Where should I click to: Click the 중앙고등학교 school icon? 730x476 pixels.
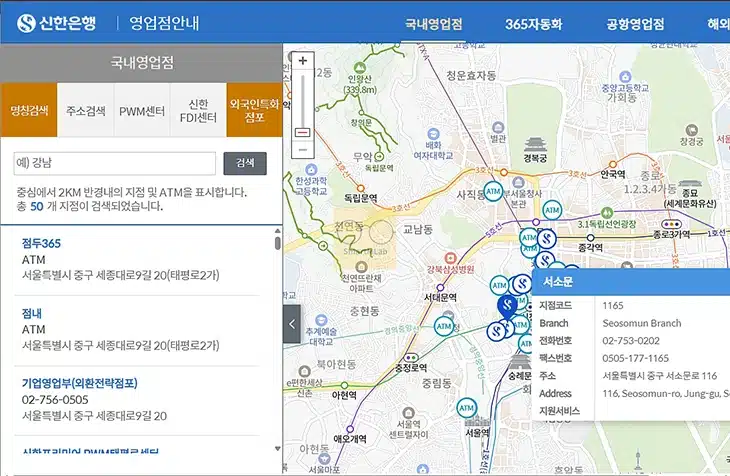coord(625,76)
